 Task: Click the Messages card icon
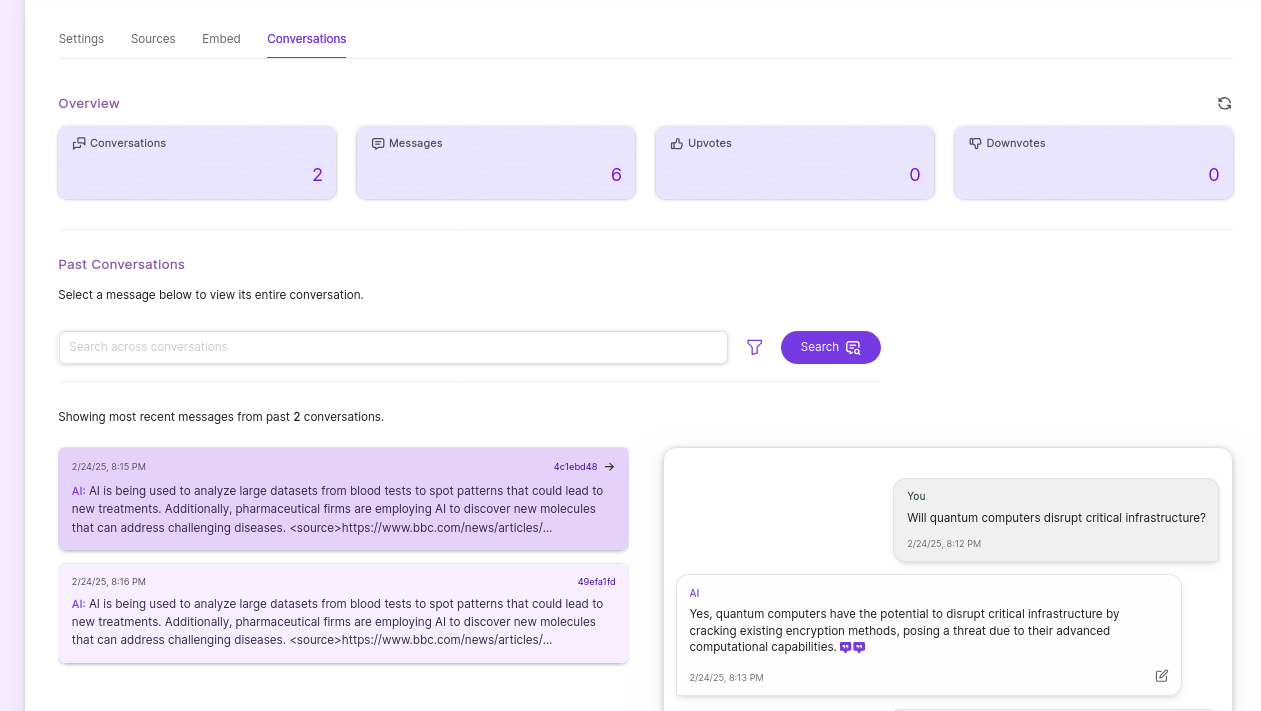pos(378,143)
